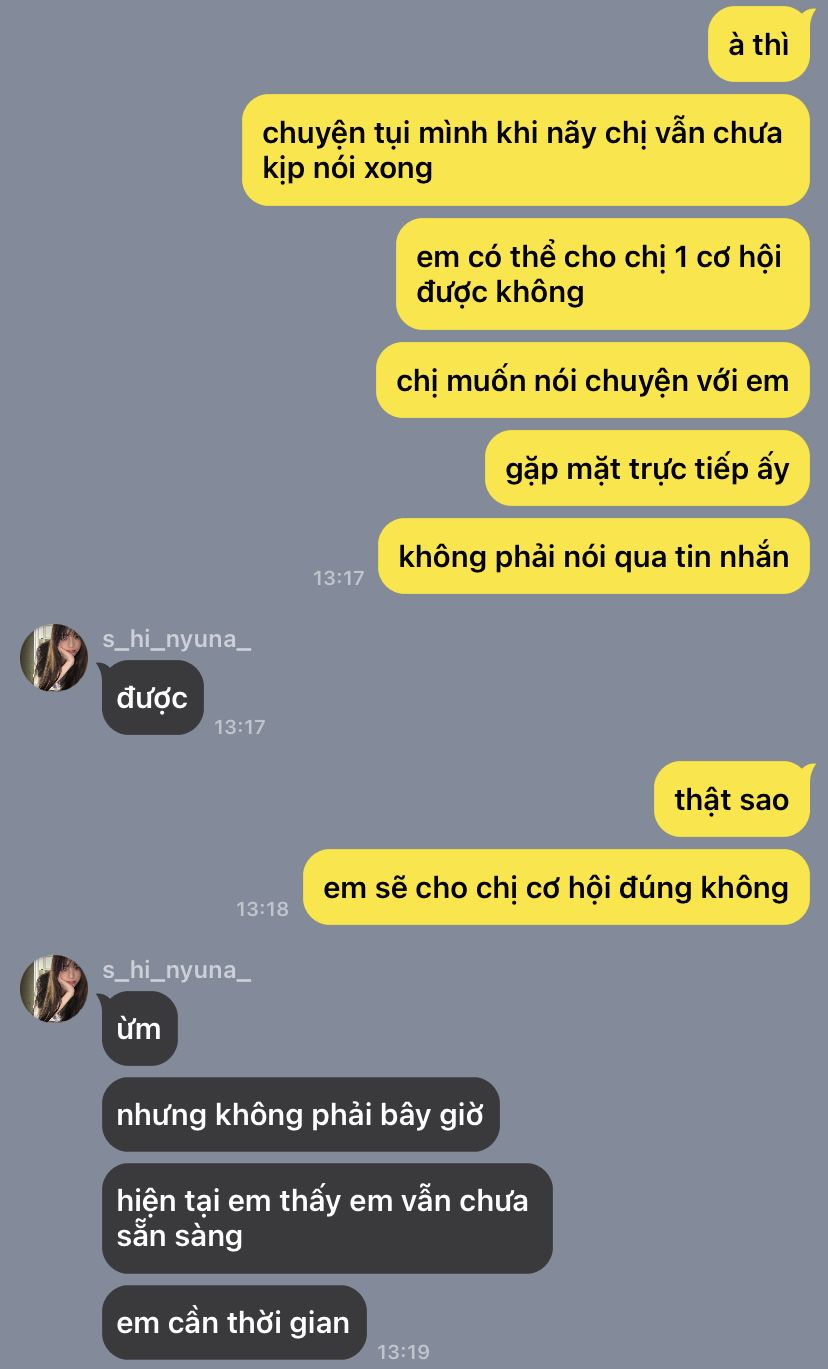This screenshot has height=1369, width=828.
Task: Select the "em cần thời gian" message
Action: [234, 1322]
